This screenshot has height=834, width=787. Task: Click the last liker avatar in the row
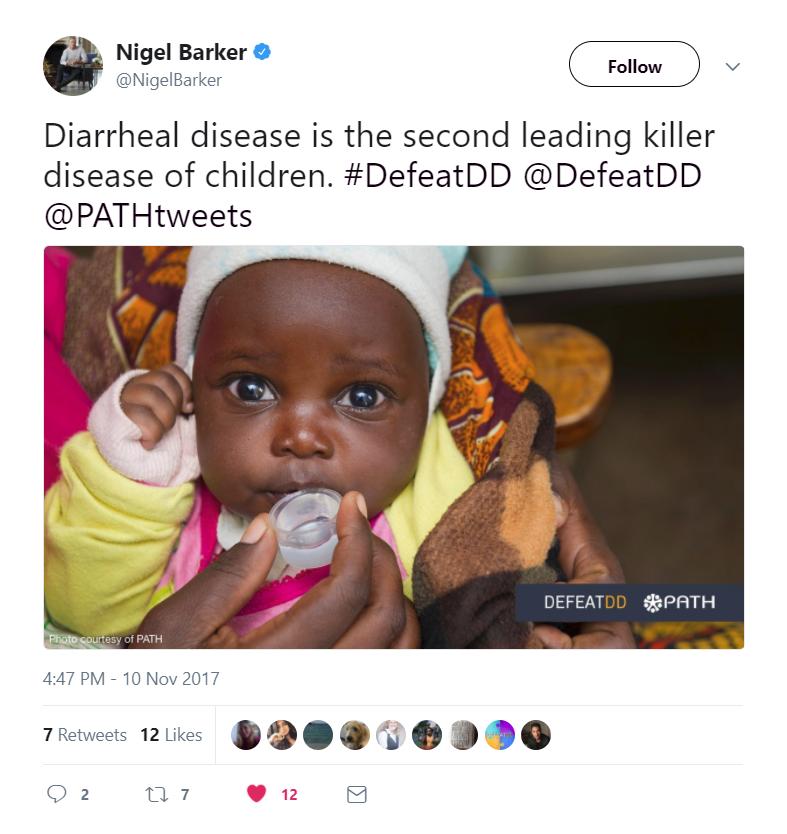[x=535, y=735]
